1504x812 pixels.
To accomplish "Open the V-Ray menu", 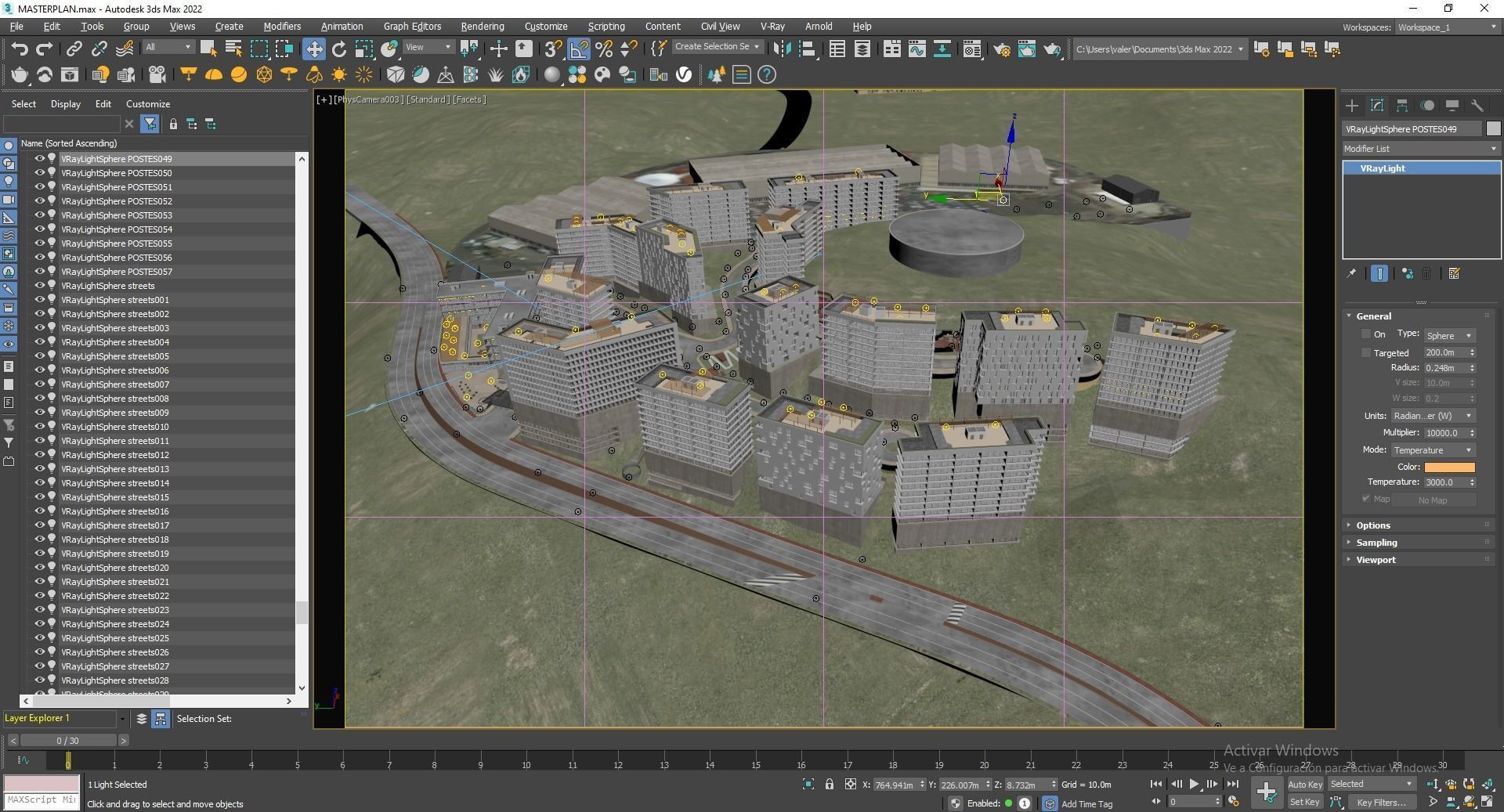I will [x=772, y=27].
